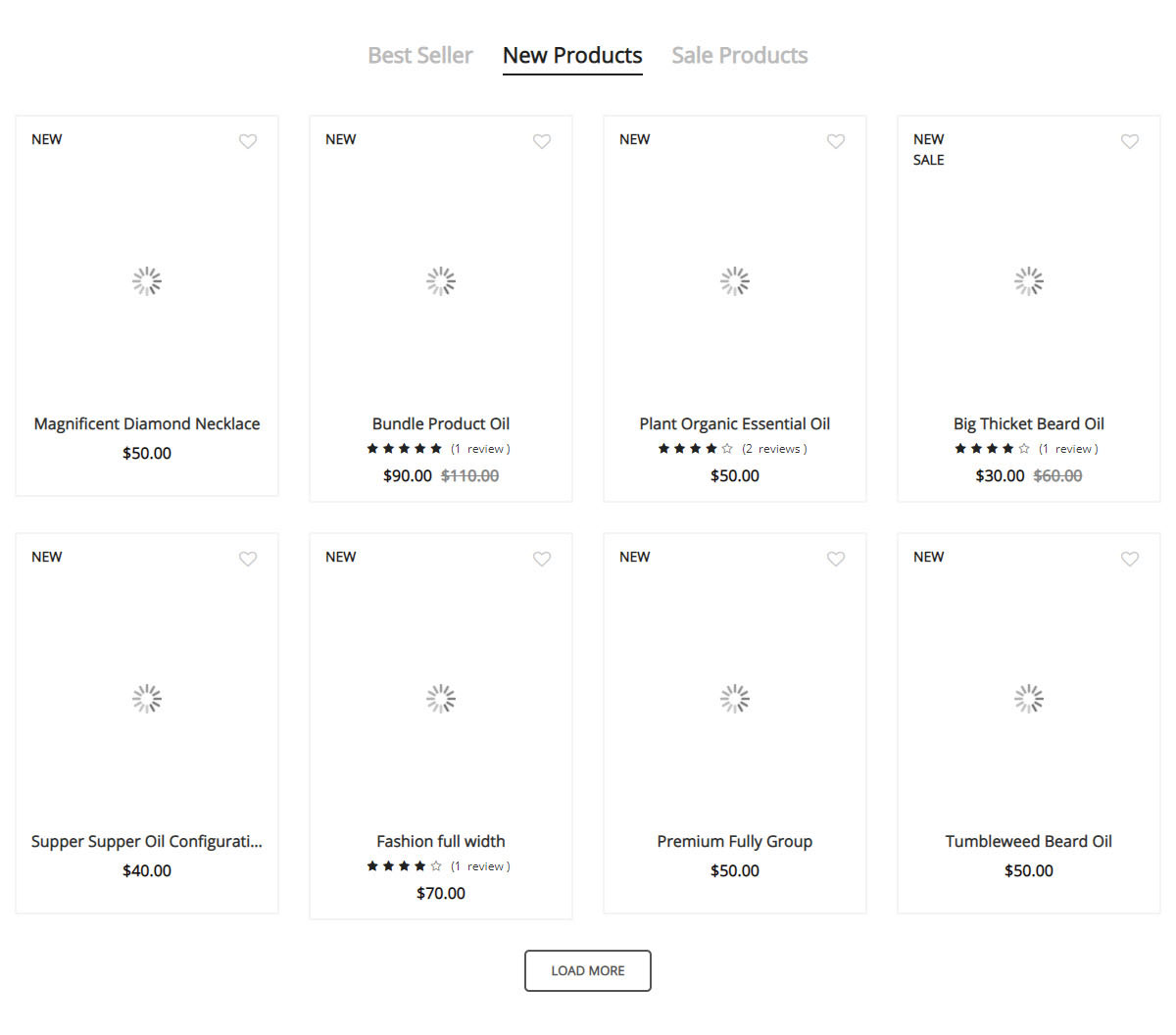Click Big Thicket Beard Oil product image

coord(1028,282)
